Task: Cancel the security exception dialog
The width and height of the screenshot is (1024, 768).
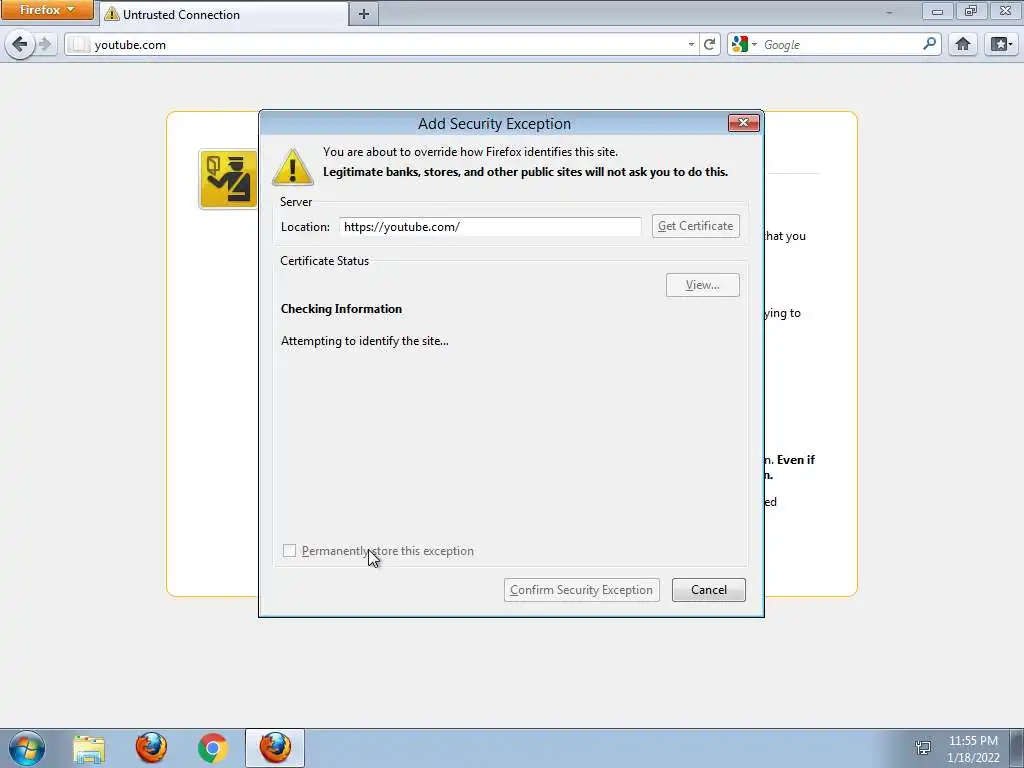Action: coord(709,590)
